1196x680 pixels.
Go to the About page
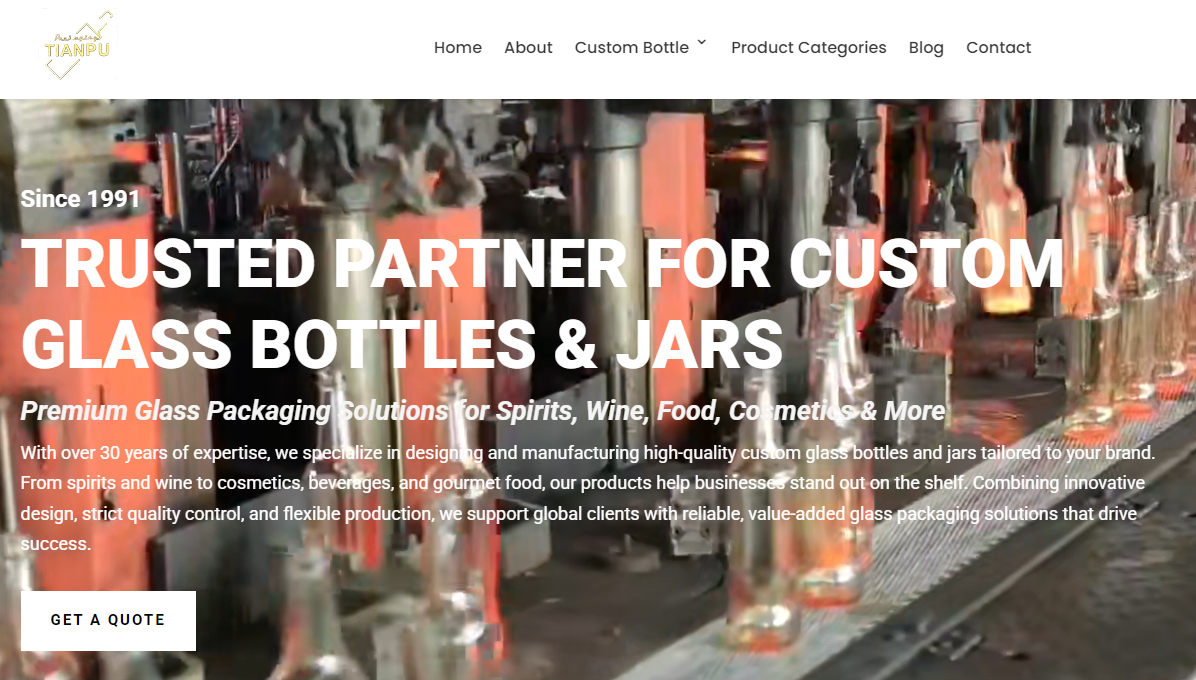tap(528, 47)
